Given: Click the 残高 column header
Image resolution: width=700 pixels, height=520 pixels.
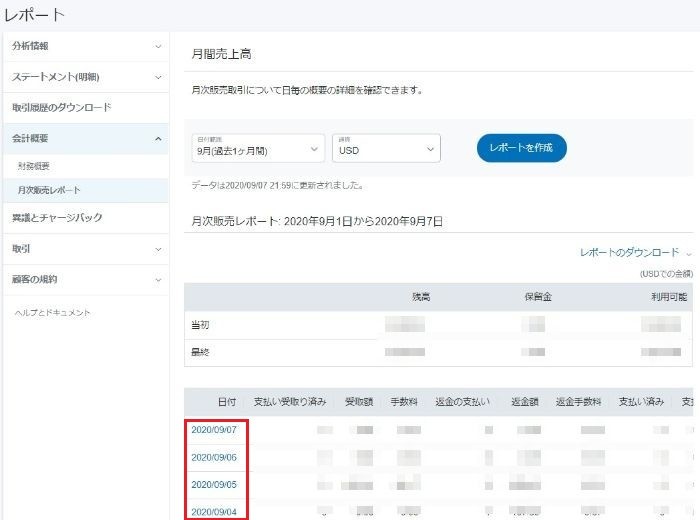Looking at the screenshot, I should coord(421,297).
